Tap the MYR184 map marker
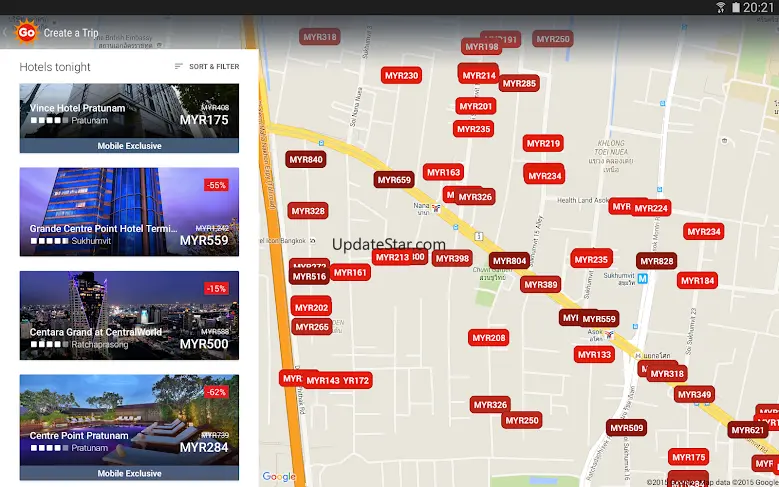Viewport: 779px width, 487px height. [698, 281]
